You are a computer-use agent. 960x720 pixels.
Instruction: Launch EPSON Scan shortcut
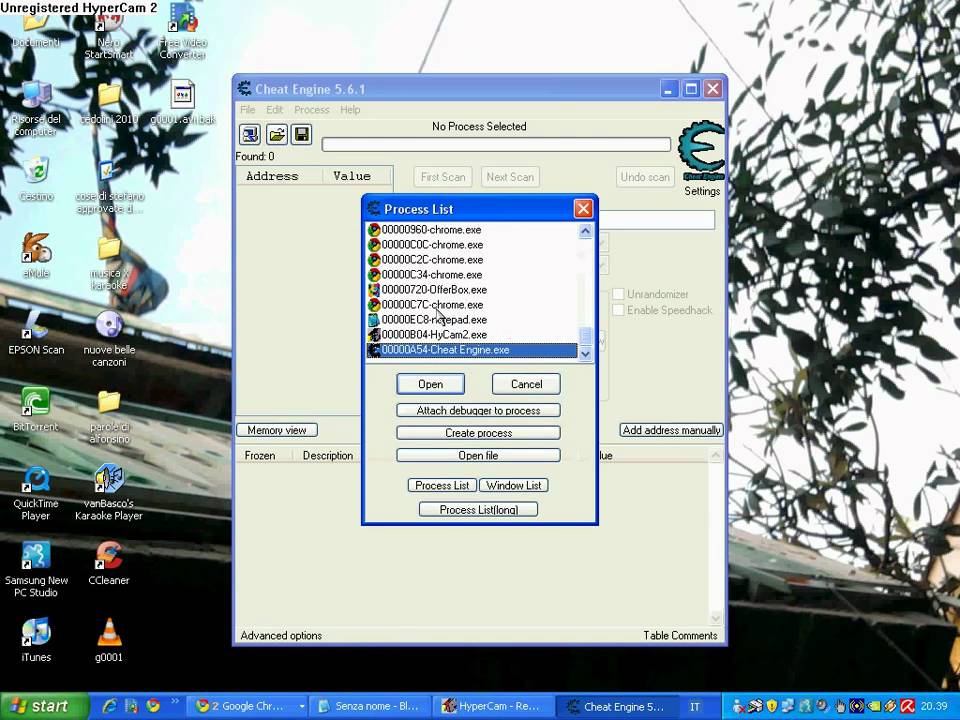[x=36, y=334]
